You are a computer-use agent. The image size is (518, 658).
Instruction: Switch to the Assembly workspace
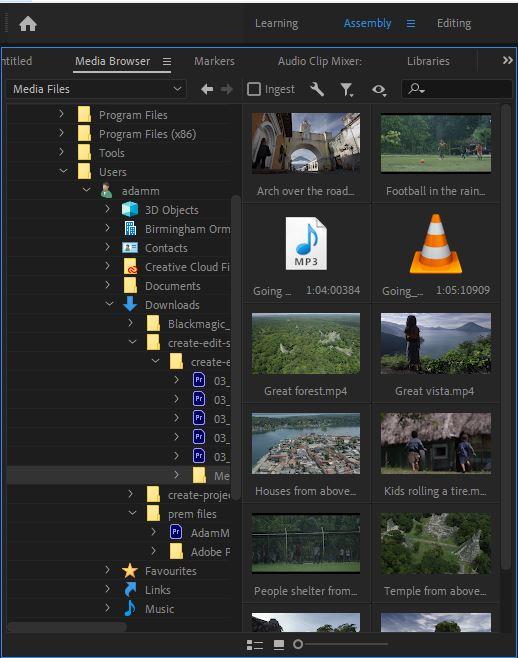tap(367, 24)
